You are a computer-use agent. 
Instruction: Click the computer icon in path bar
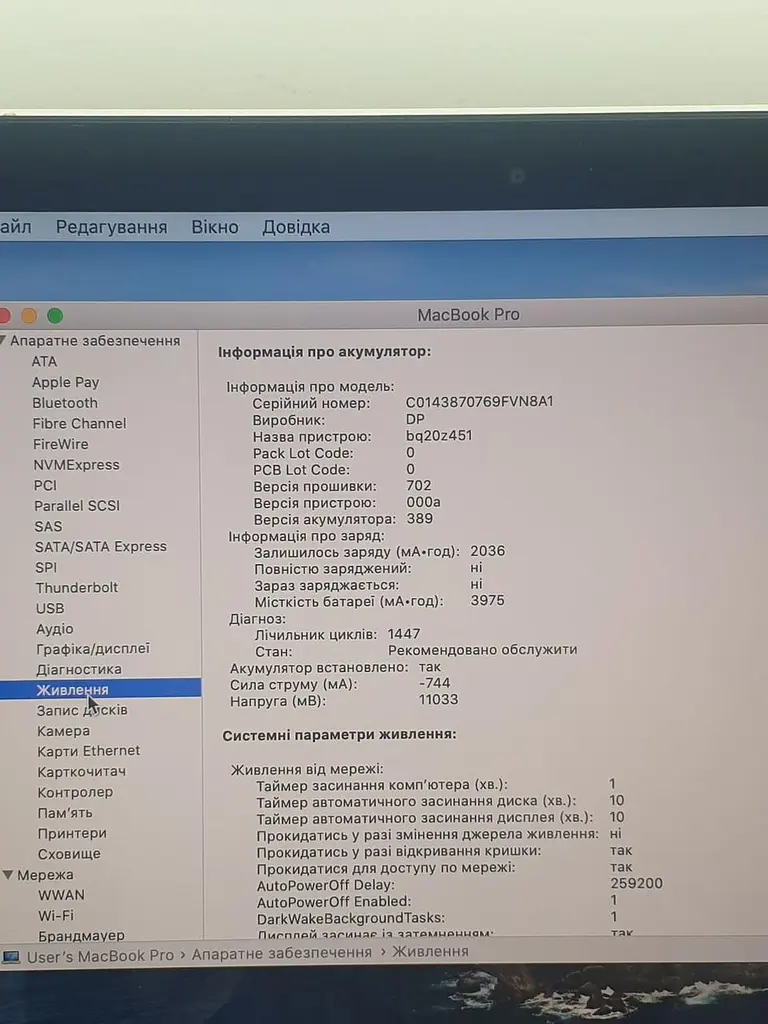(10, 957)
